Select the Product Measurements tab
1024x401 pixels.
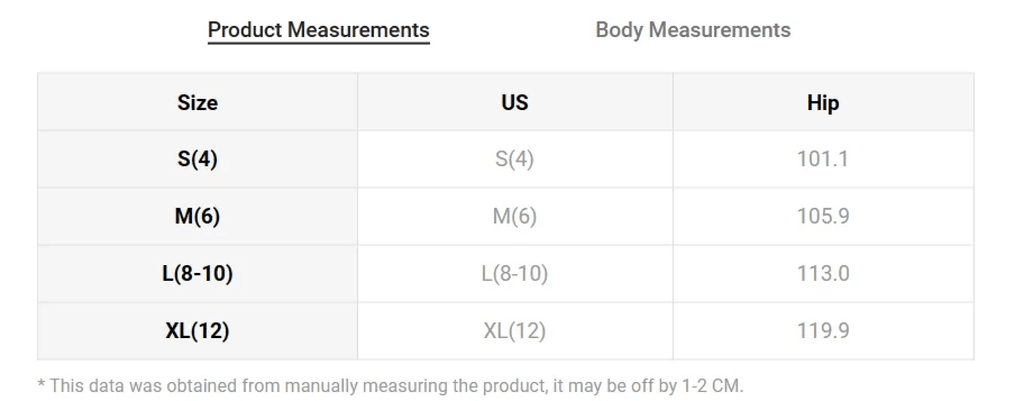[319, 30]
